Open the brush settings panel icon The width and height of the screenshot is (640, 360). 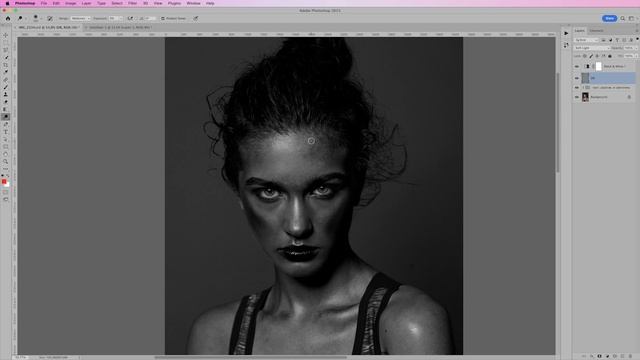(50, 18)
